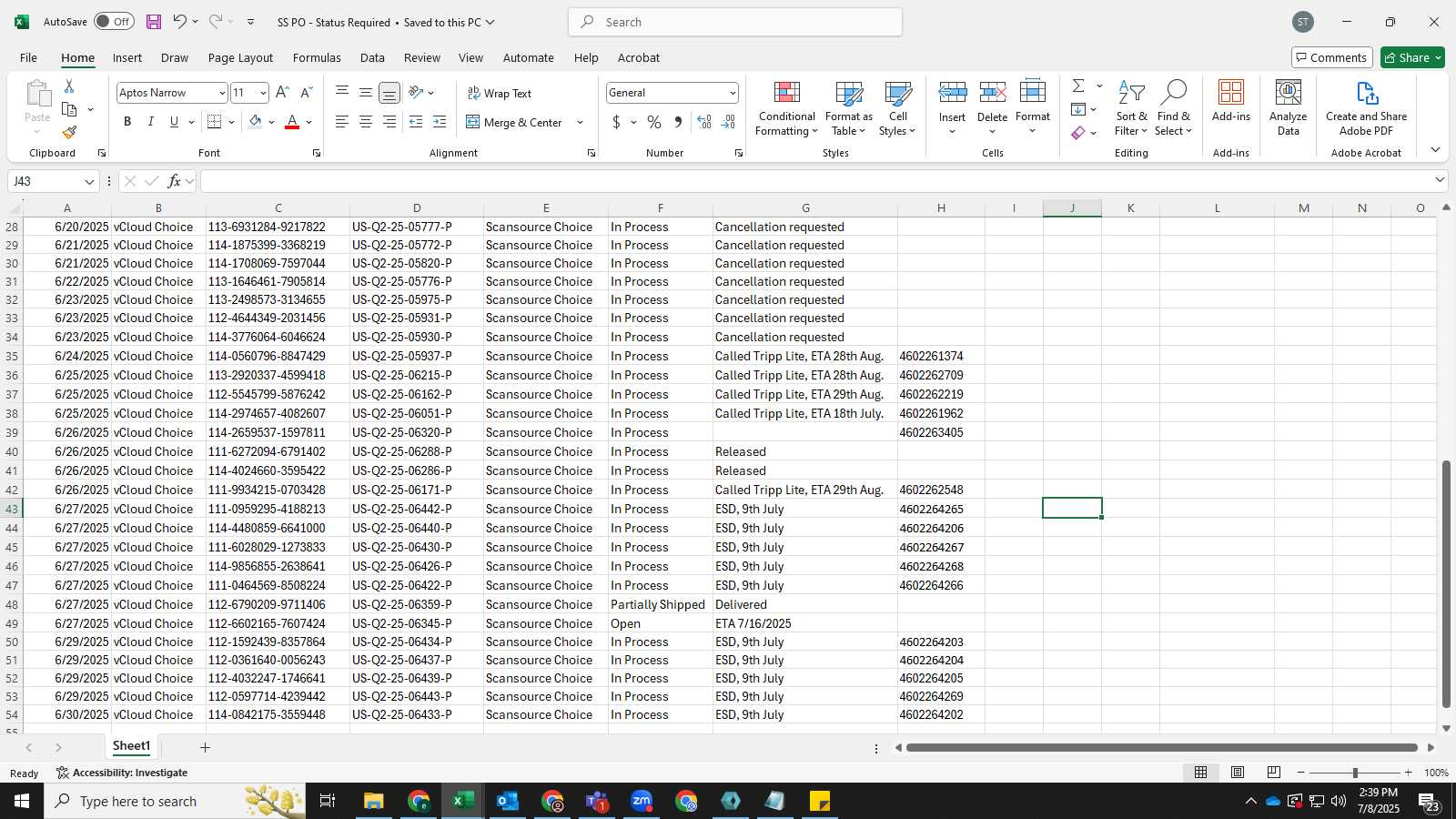This screenshot has width=1456, height=819.
Task: Toggle Underline formatting
Action: point(174,122)
